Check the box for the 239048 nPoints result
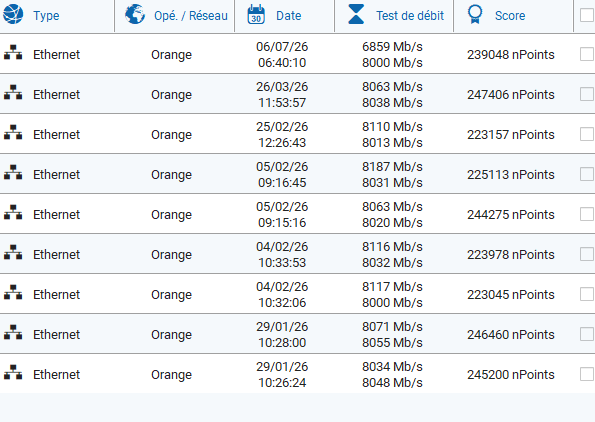595x422 pixels. (x=587, y=54)
